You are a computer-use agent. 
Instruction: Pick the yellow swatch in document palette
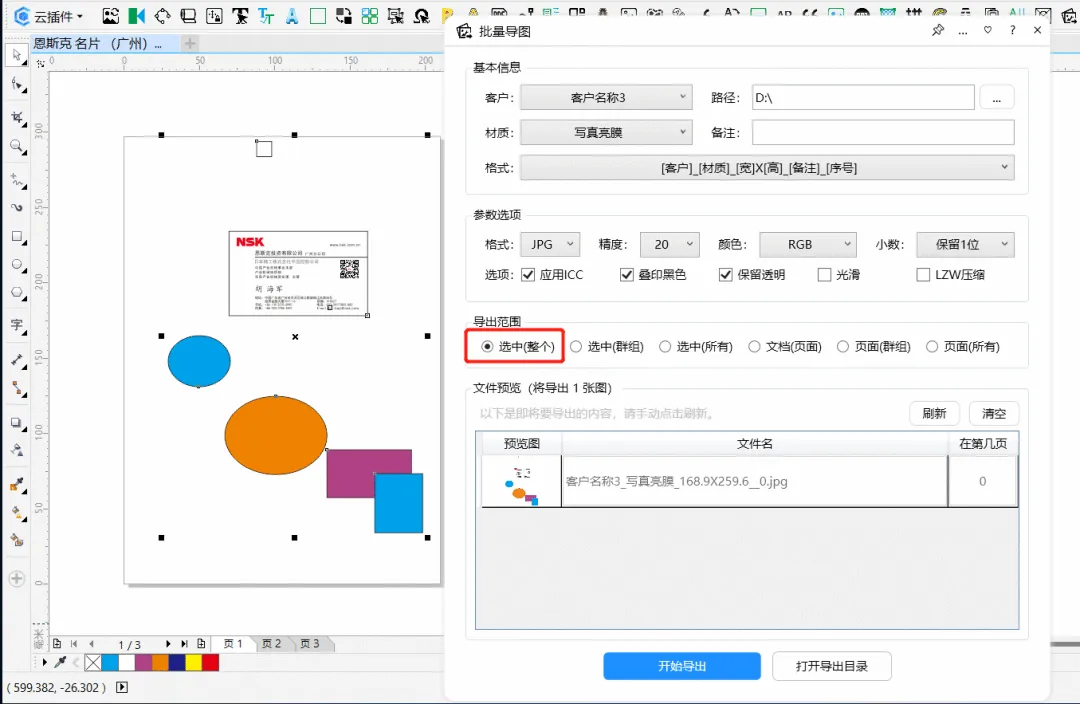[x=194, y=663]
